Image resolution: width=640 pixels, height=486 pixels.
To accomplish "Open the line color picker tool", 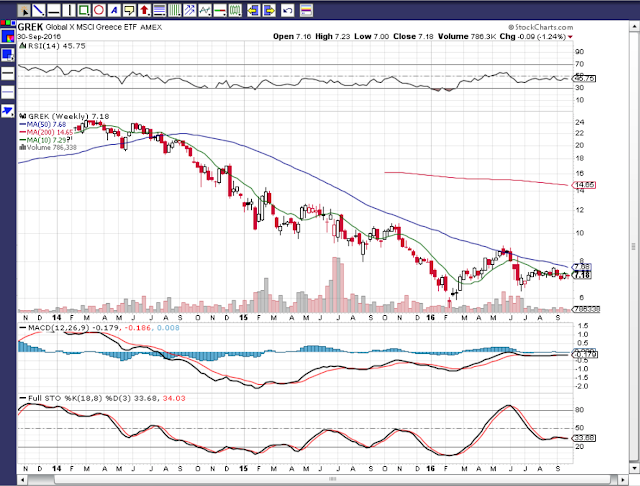I will click(8, 36).
